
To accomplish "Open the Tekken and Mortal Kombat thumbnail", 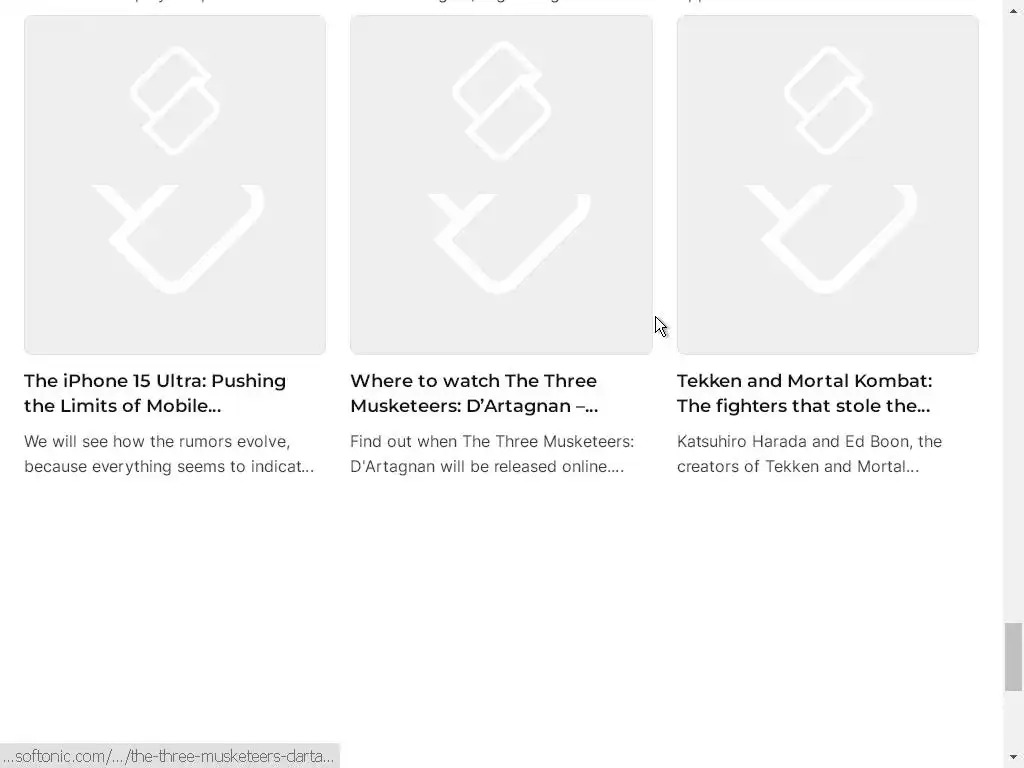I will 828,185.
